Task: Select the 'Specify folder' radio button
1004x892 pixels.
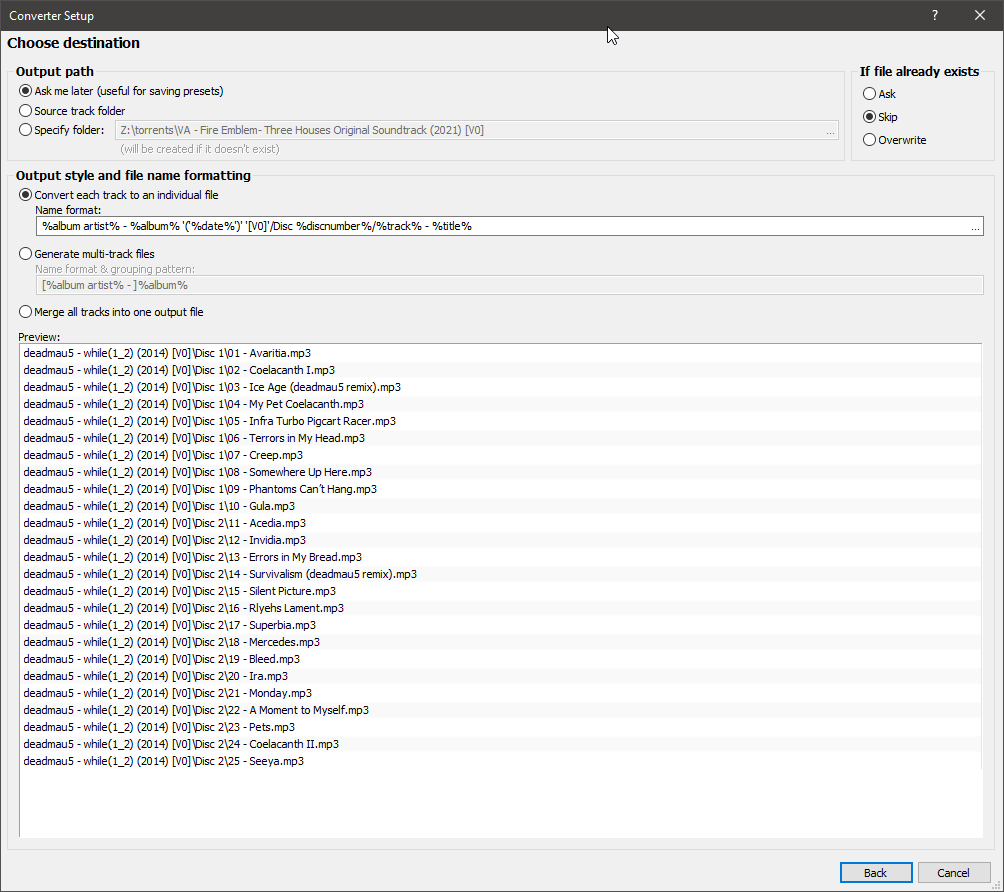Action: (x=26, y=130)
